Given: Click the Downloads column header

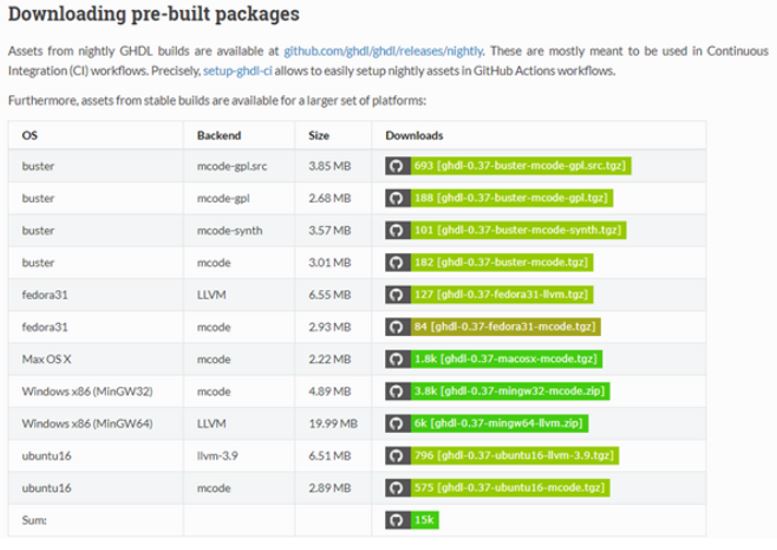Looking at the screenshot, I should (x=414, y=134).
